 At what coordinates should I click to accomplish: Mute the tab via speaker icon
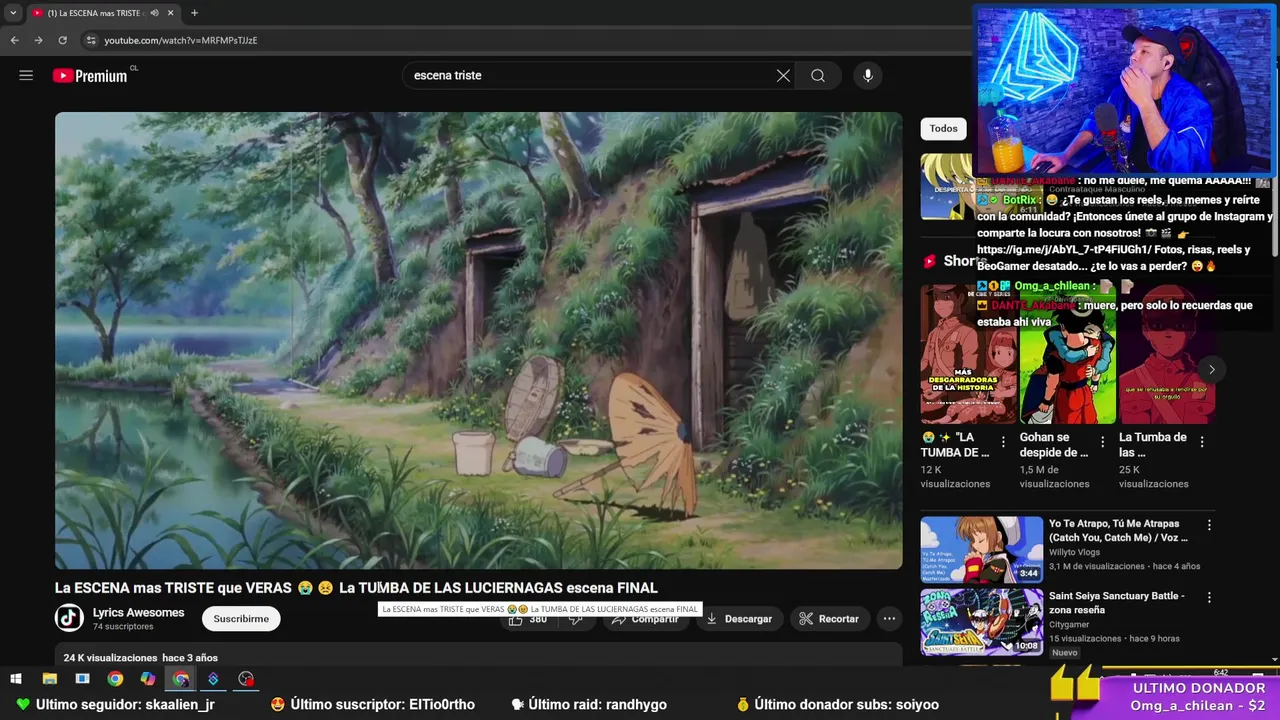[154, 13]
